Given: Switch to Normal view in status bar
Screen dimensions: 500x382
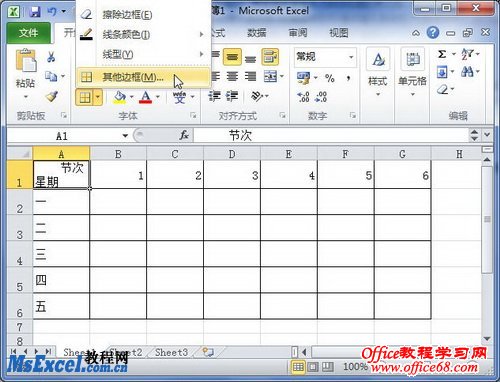Looking at the screenshot, I should tap(298, 367).
